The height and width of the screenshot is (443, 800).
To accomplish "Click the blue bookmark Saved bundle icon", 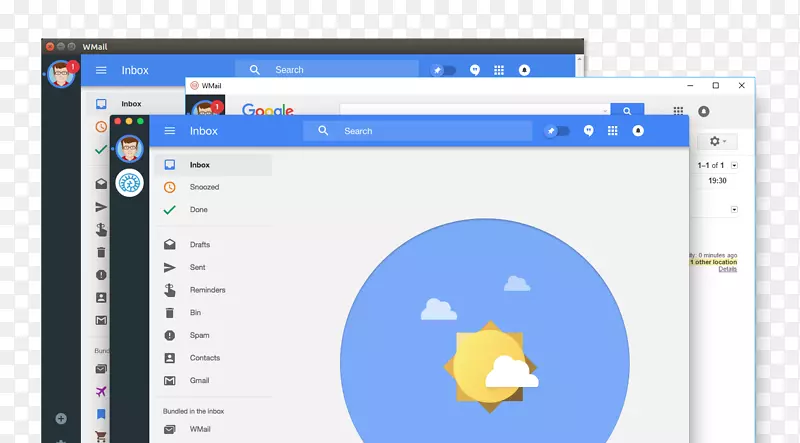I will coord(101,414).
